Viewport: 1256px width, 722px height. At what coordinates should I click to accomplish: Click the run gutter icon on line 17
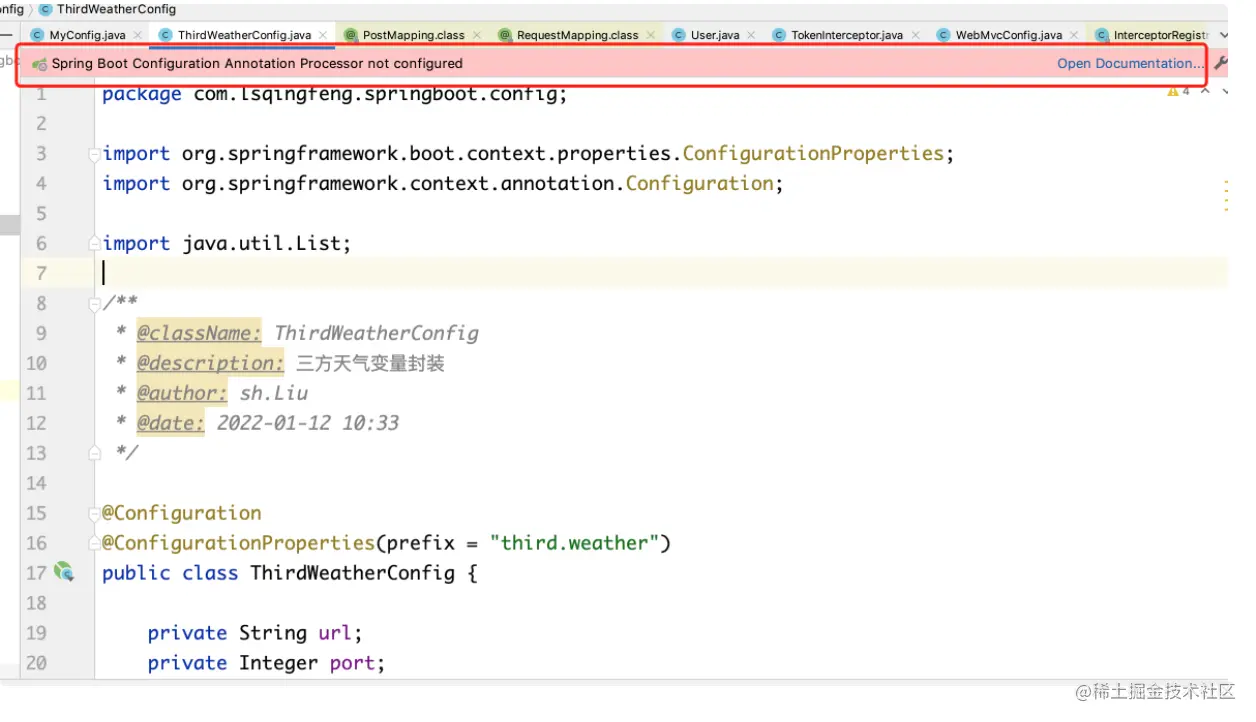coord(64,572)
